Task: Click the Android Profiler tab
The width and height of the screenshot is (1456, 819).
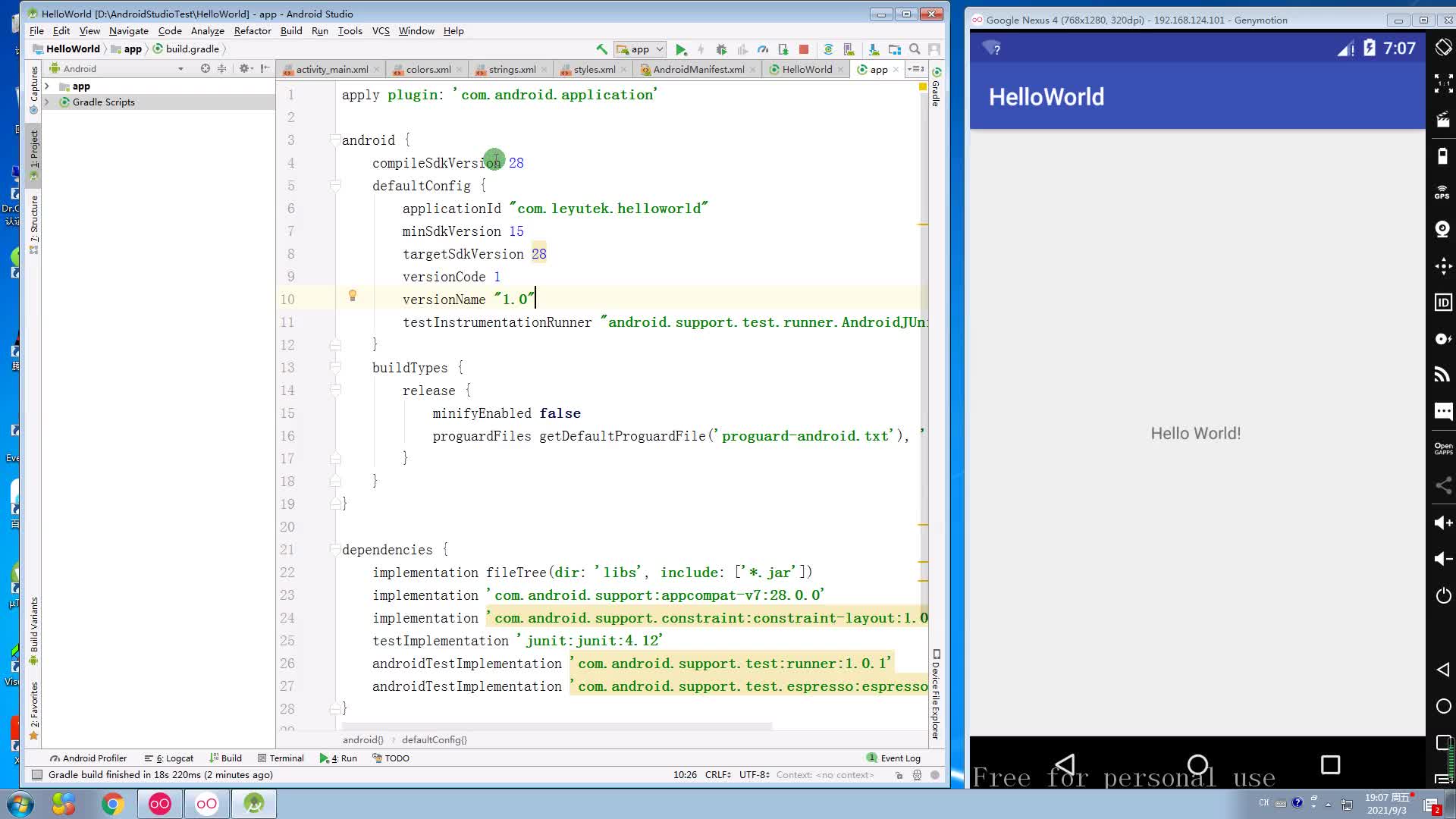Action: point(89,758)
